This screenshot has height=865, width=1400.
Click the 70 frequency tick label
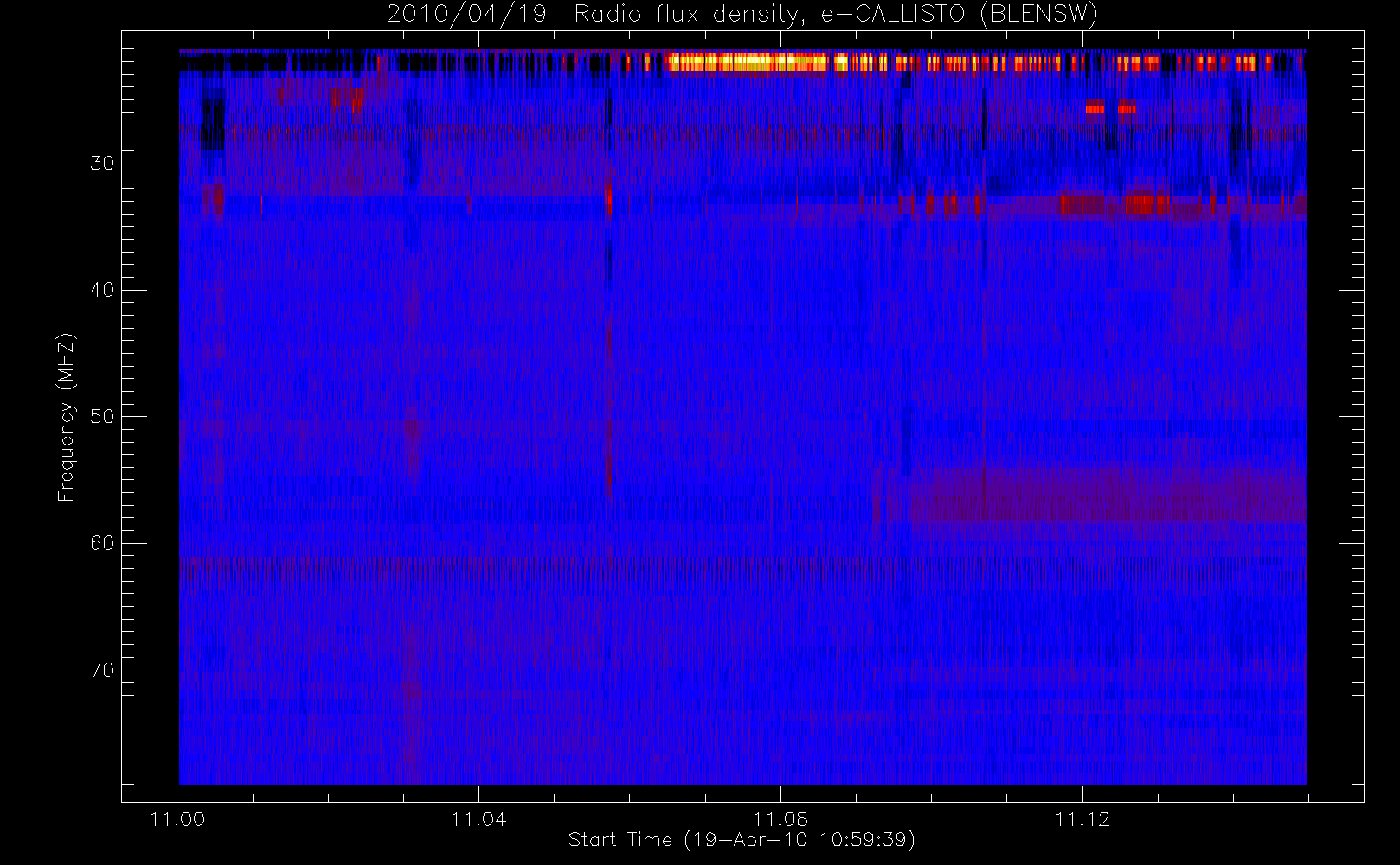(102, 670)
